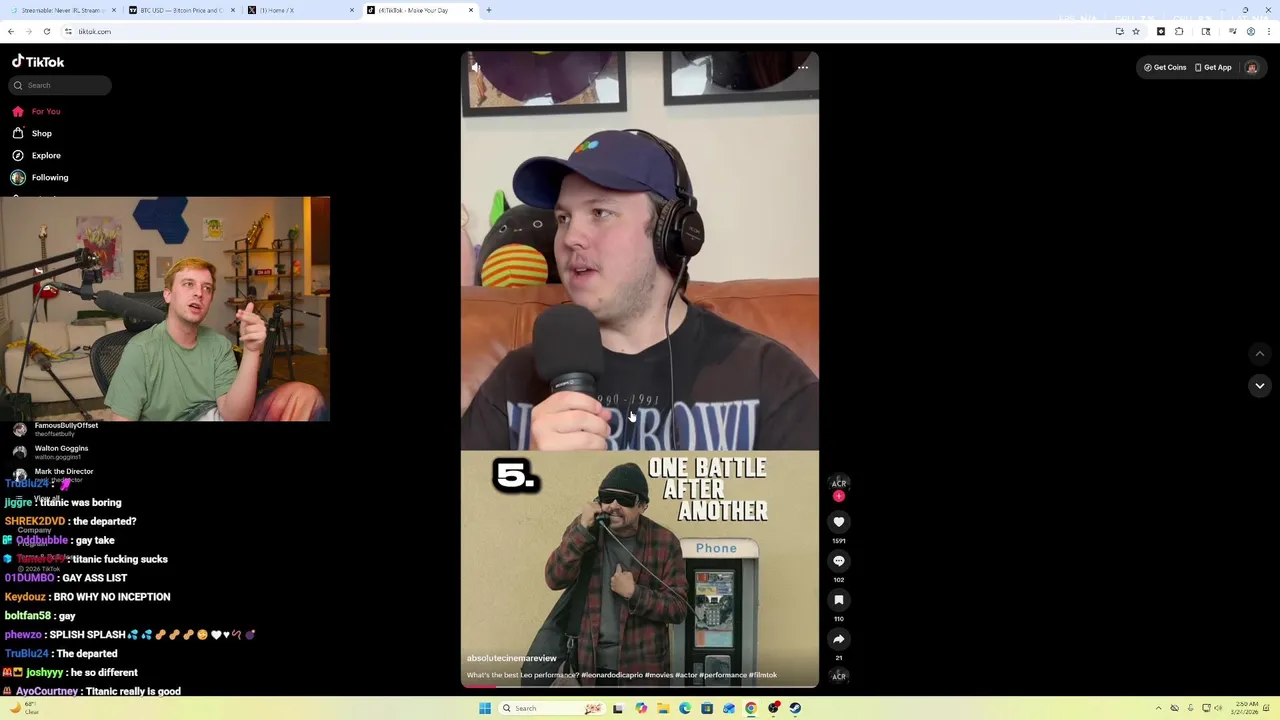Open the browser extensions puzzle icon
Viewport: 1280px width, 720px height.
click(x=1179, y=31)
